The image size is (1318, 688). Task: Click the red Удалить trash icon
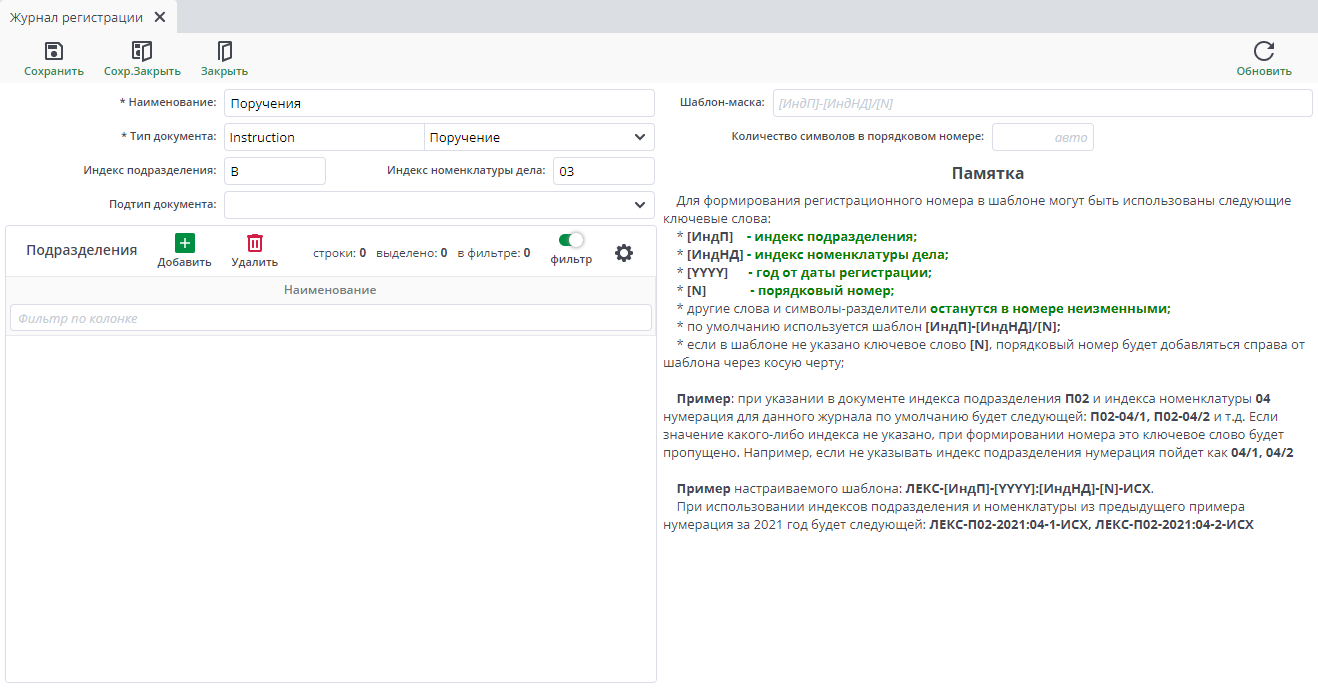[x=255, y=243]
